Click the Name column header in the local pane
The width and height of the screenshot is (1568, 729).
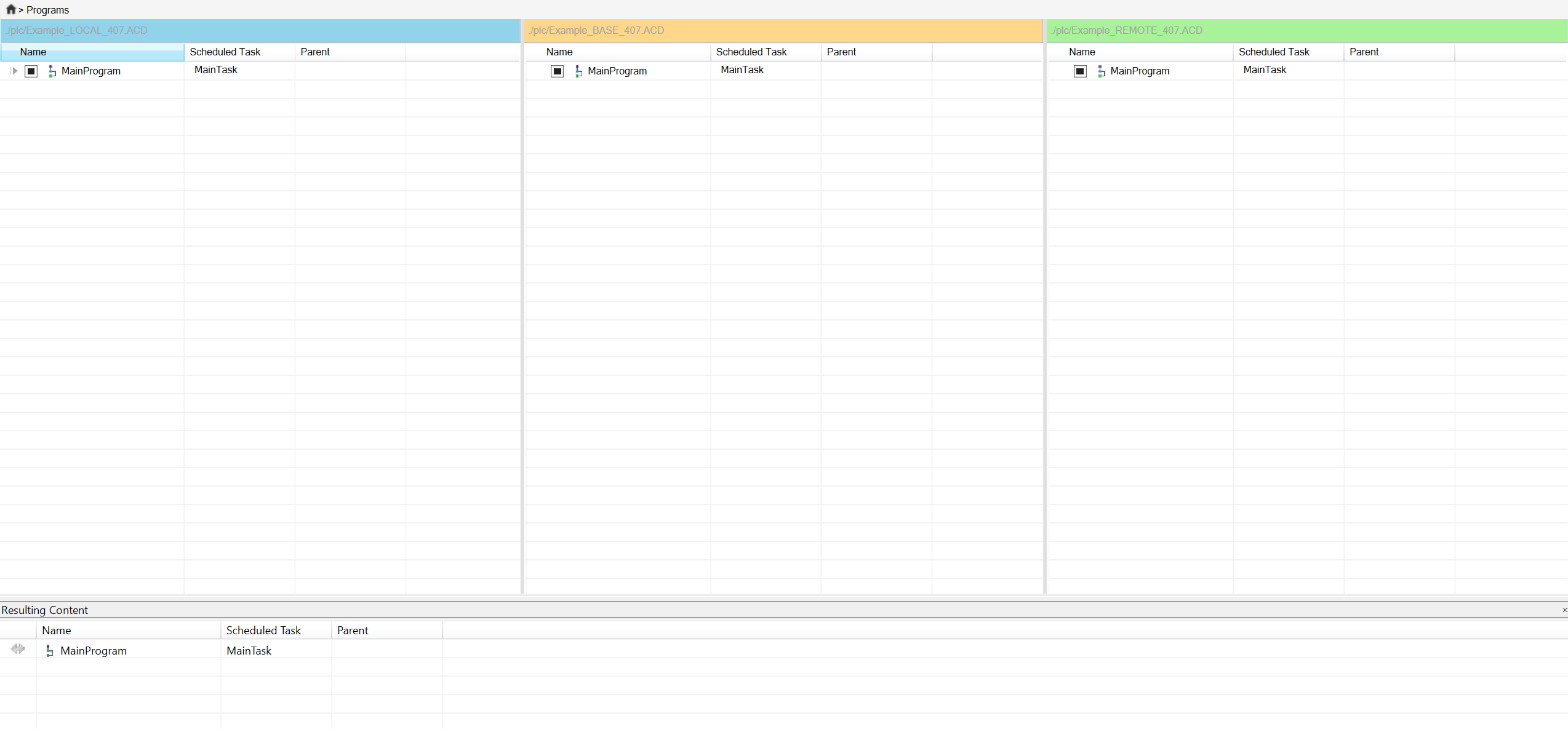[33, 52]
